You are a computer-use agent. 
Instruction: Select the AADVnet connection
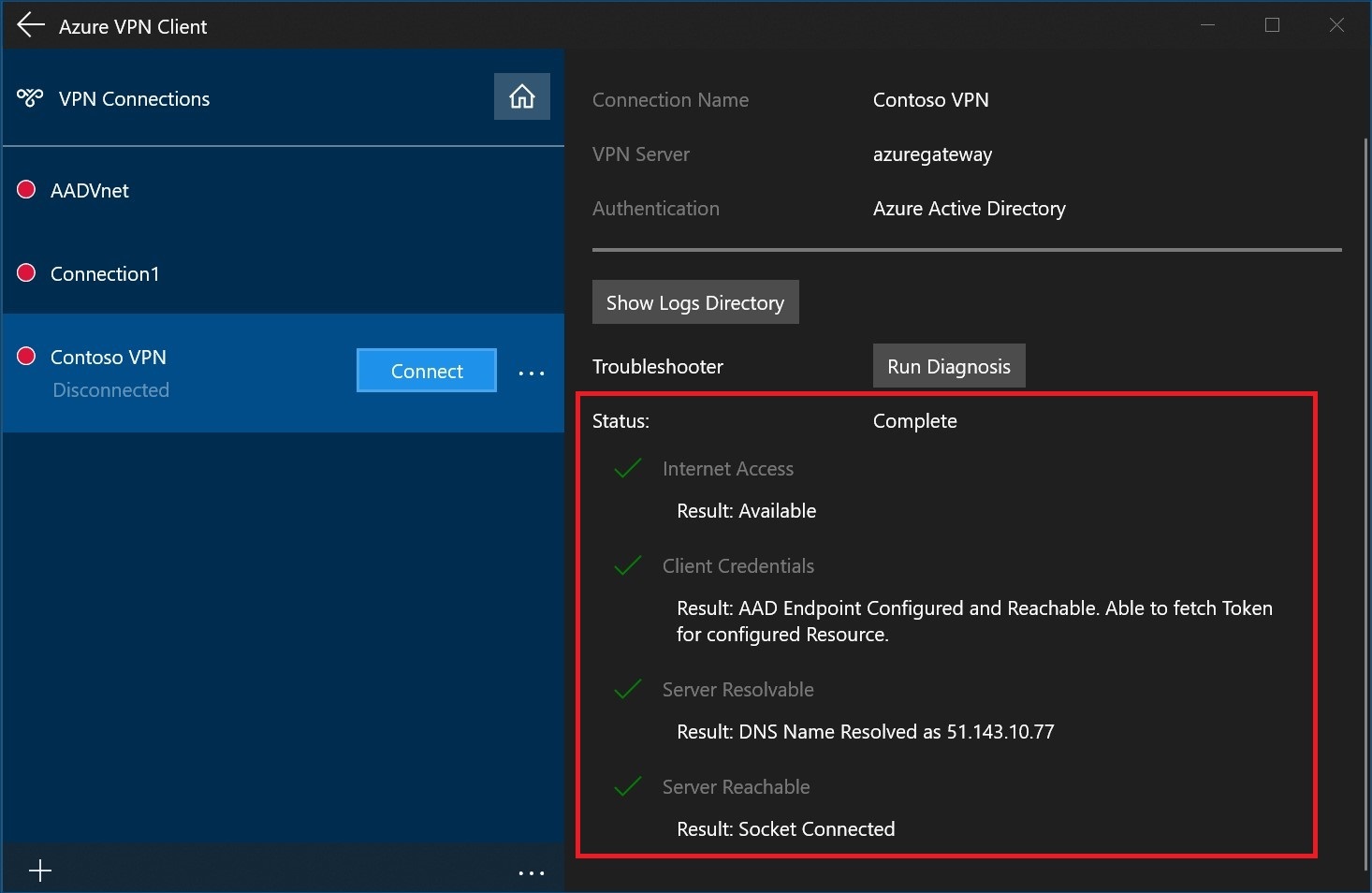(90, 191)
